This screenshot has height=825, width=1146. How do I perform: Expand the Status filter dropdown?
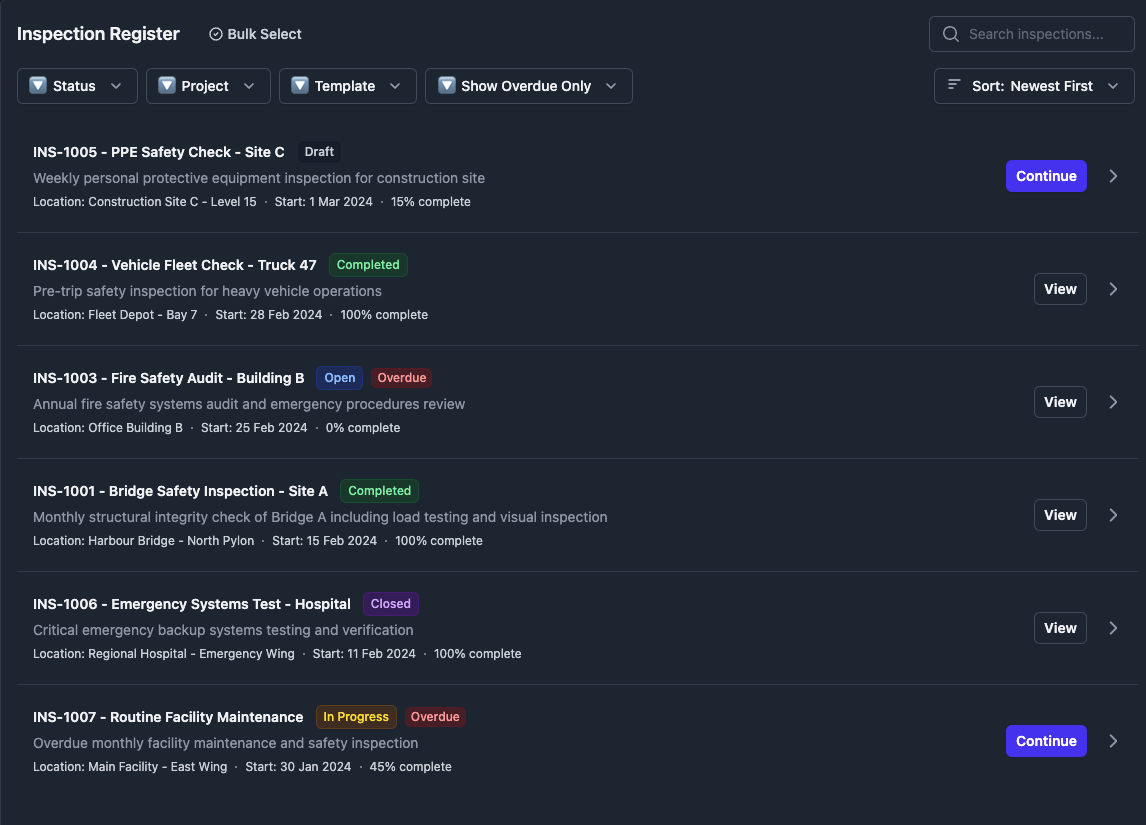[76, 86]
